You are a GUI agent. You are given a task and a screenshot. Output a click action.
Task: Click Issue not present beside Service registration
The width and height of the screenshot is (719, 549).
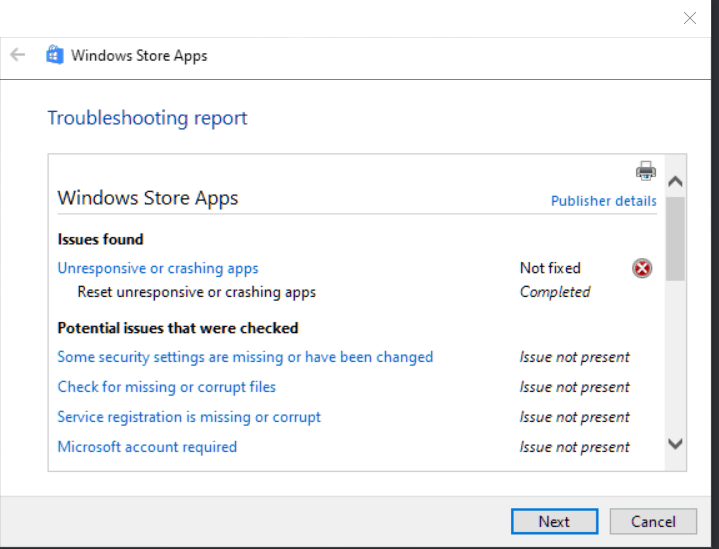coord(574,417)
